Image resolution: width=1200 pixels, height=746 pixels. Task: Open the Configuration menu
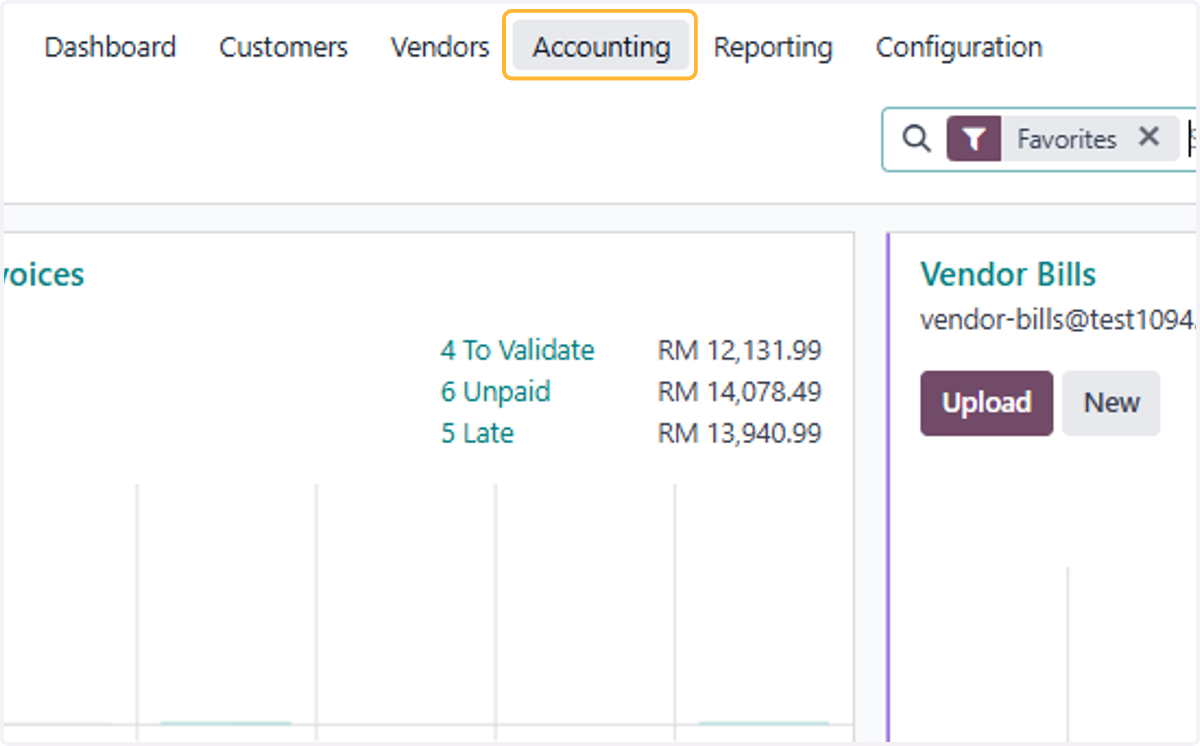tap(959, 47)
